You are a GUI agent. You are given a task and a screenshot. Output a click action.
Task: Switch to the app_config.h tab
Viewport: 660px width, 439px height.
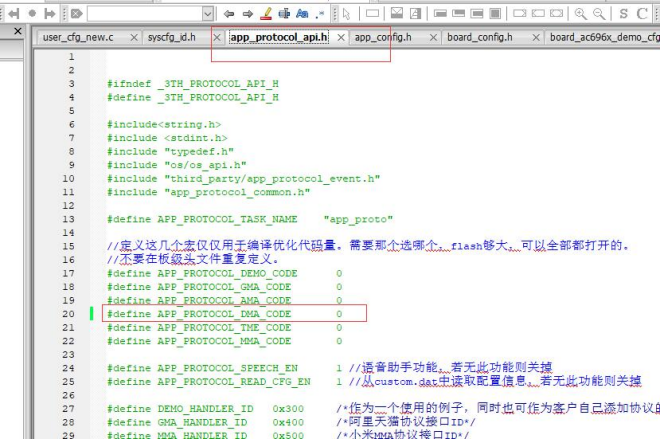pyautogui.click(x=383, y=37)
